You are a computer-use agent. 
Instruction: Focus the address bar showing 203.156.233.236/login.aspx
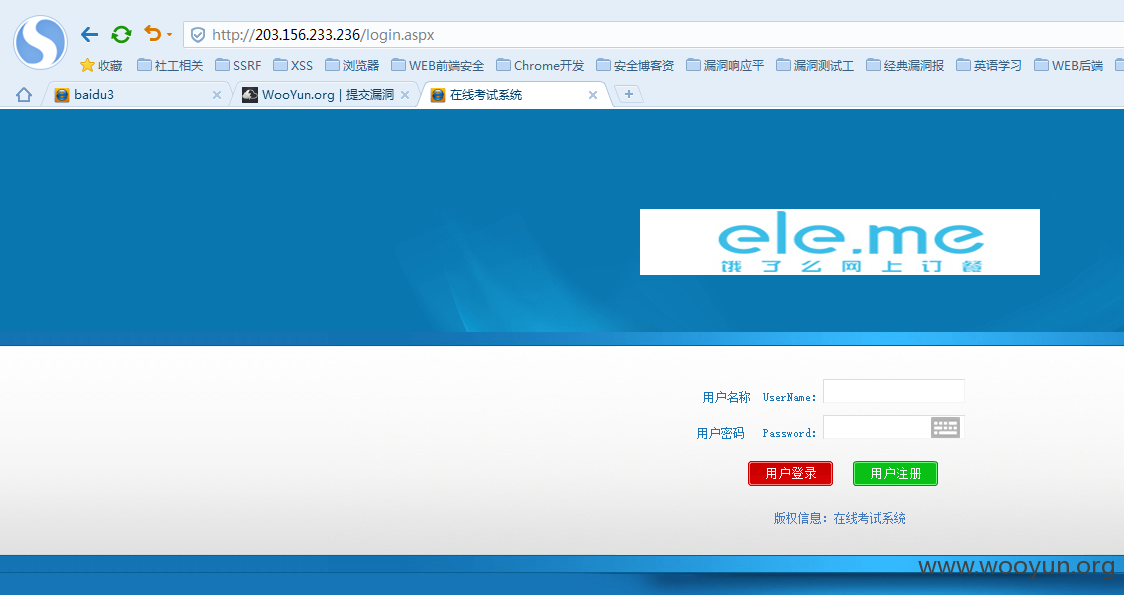[654, 35]
